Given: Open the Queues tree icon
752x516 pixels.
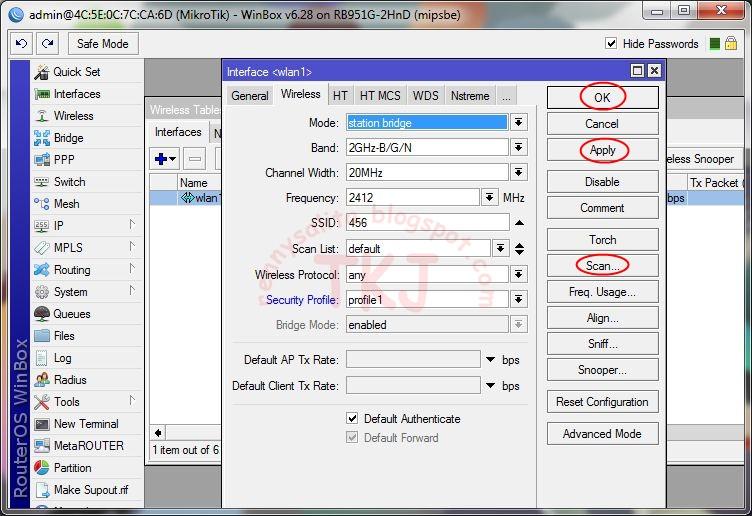Looking at the screenshot, I should point(42,314).
